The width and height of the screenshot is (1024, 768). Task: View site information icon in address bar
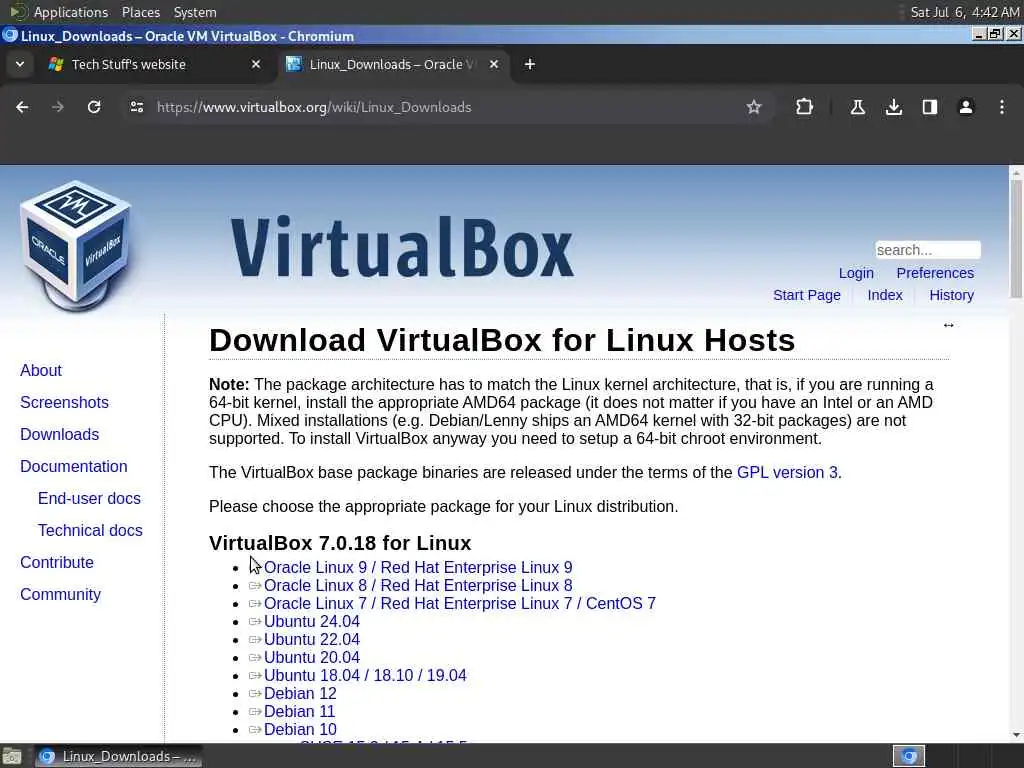click(x=136, y=107)
